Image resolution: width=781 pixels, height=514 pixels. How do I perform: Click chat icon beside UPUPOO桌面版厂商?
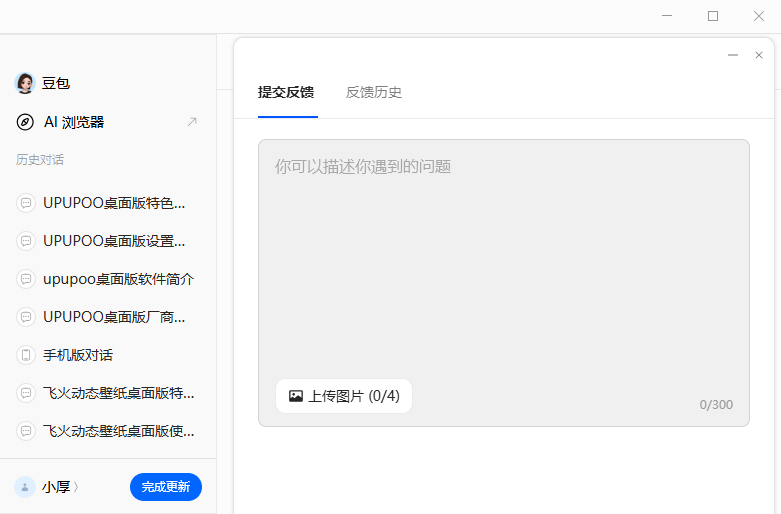click(x=26, y=317)
